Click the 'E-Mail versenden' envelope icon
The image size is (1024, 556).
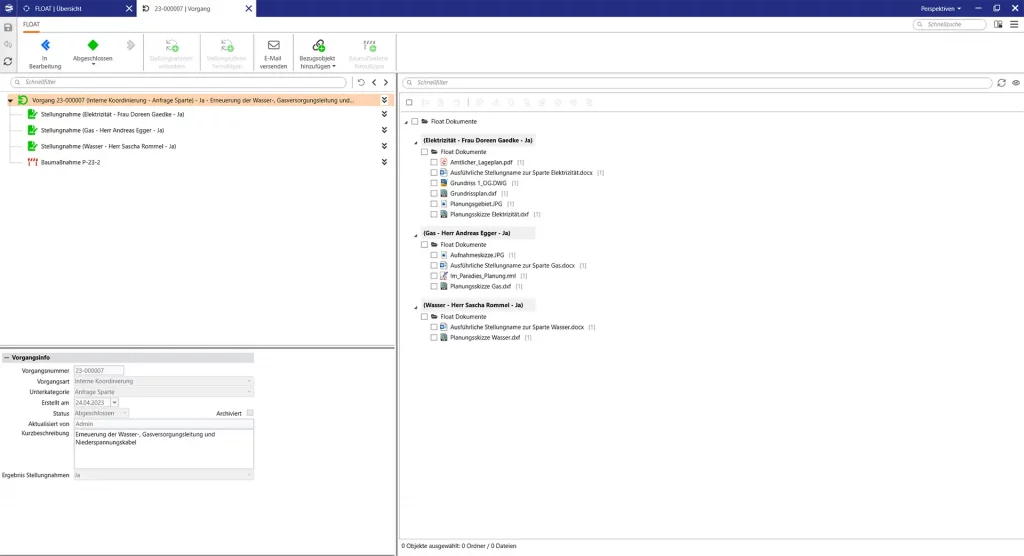[x=273, y=45]
